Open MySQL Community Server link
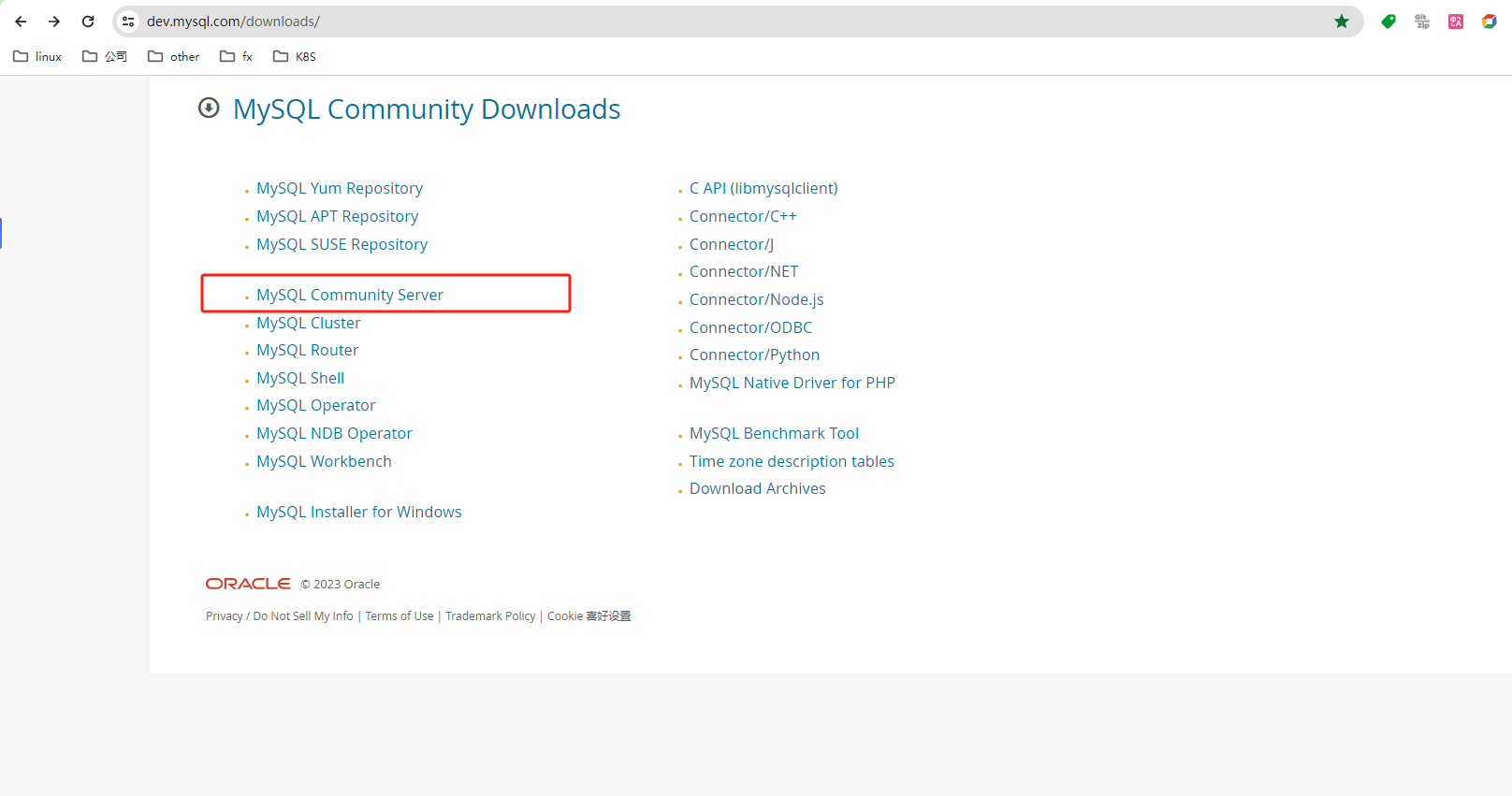1512x796 pixels. tap(350, 295)
